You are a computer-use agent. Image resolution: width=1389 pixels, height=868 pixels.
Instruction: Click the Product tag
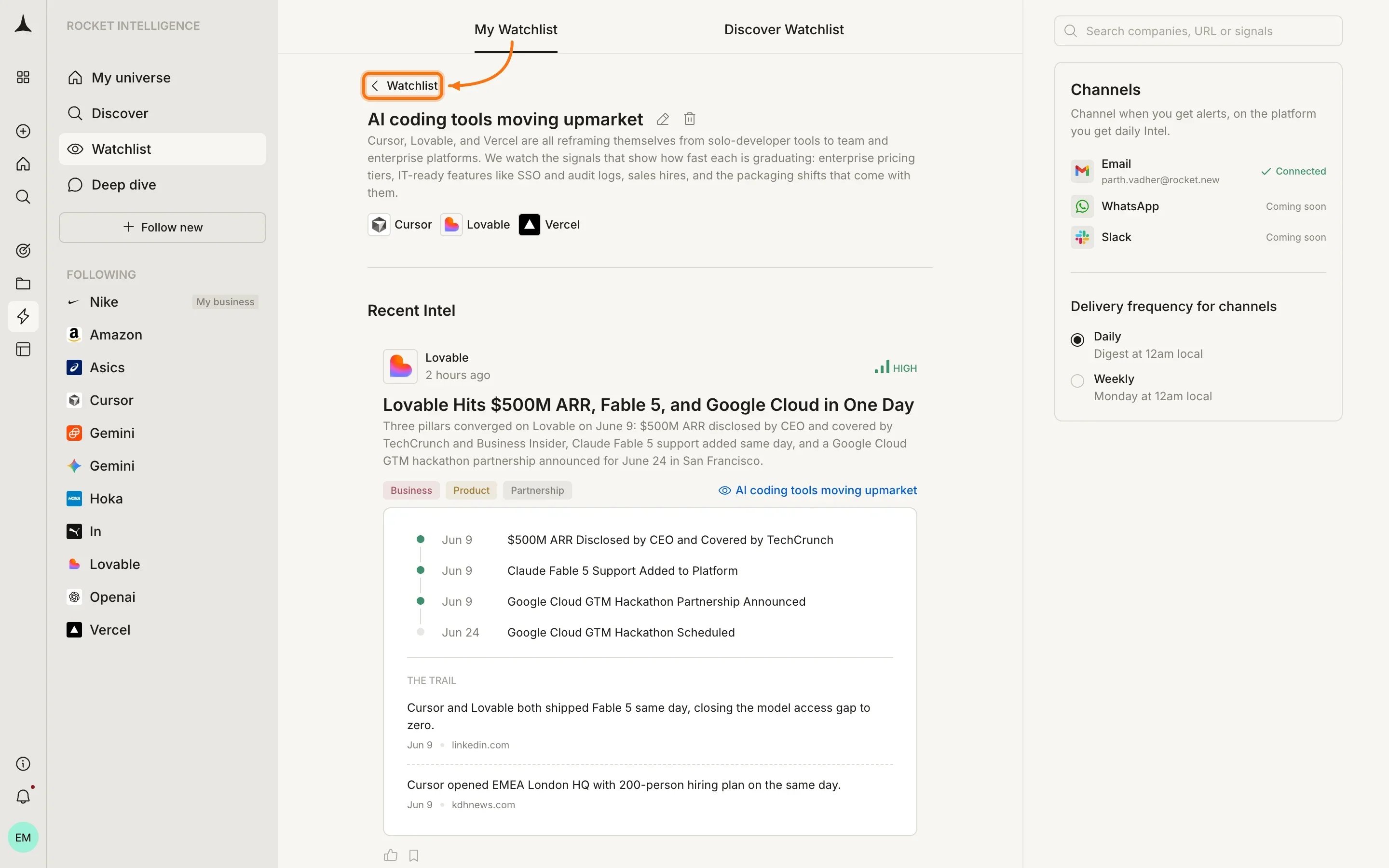tap(471, 490)
